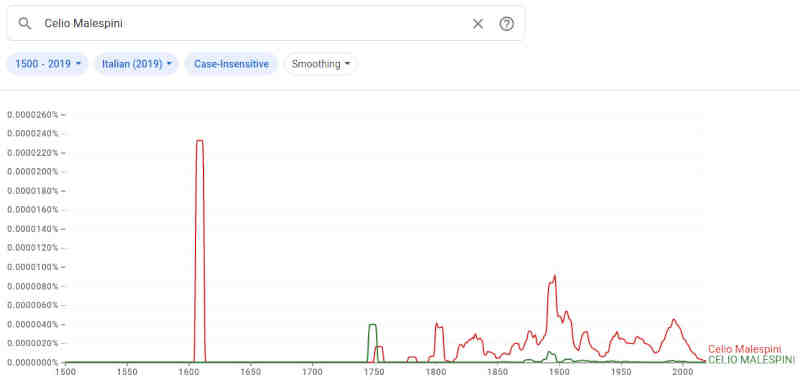Select the green CELIO MALESPINI series label
The height and width of the screenshot is (380, 800).
point(751,360)
